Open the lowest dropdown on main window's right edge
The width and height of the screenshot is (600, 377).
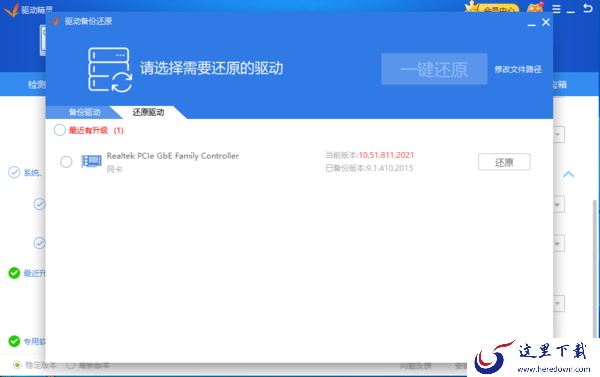(x=559, y=304)
